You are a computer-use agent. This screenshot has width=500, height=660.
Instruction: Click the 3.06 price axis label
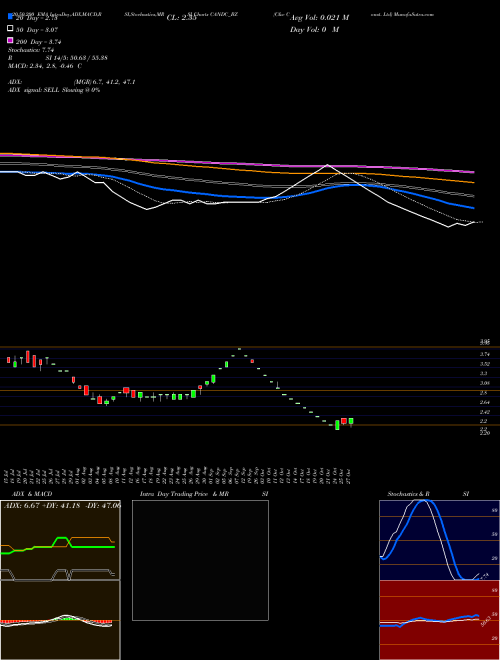tap(484, 383)
